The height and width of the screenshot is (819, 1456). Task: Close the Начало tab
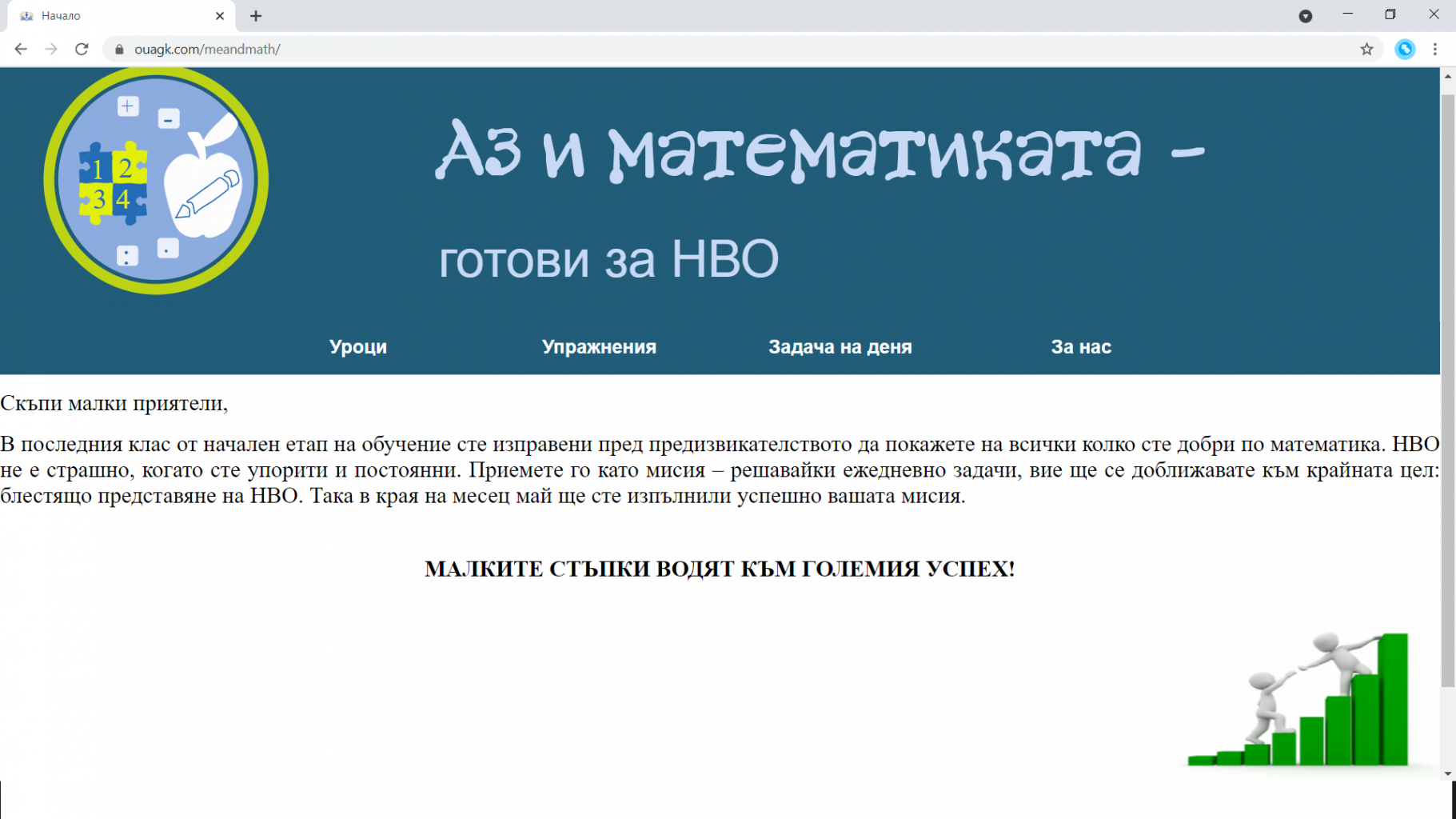[220, 16]
